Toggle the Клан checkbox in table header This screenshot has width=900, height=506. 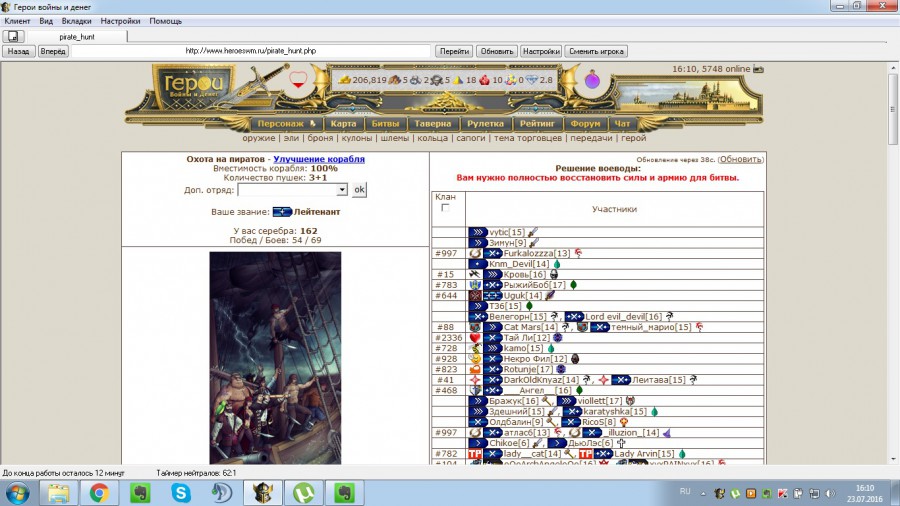(x=445, y=208)
